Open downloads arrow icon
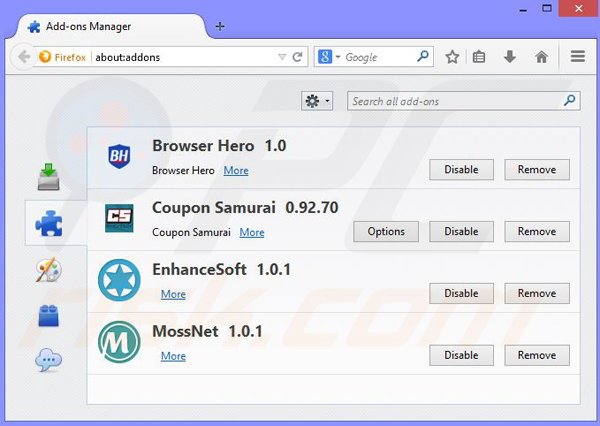This screenshot has height=426, width=600. click(x=510, y=57)
